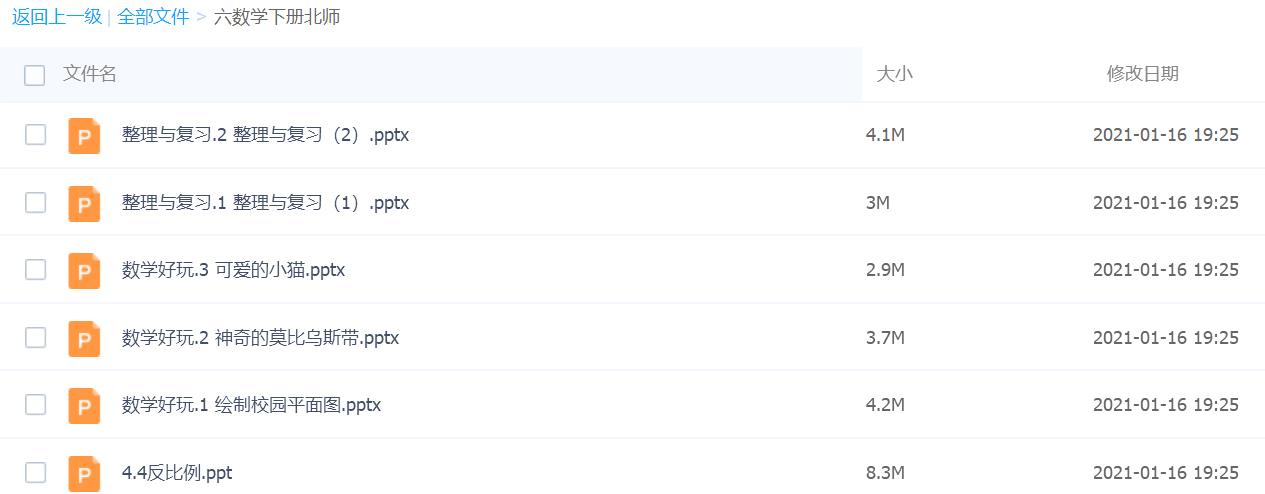Sort list by 大小 column header
1265x494 pixels.
click(x=894, y=74)
